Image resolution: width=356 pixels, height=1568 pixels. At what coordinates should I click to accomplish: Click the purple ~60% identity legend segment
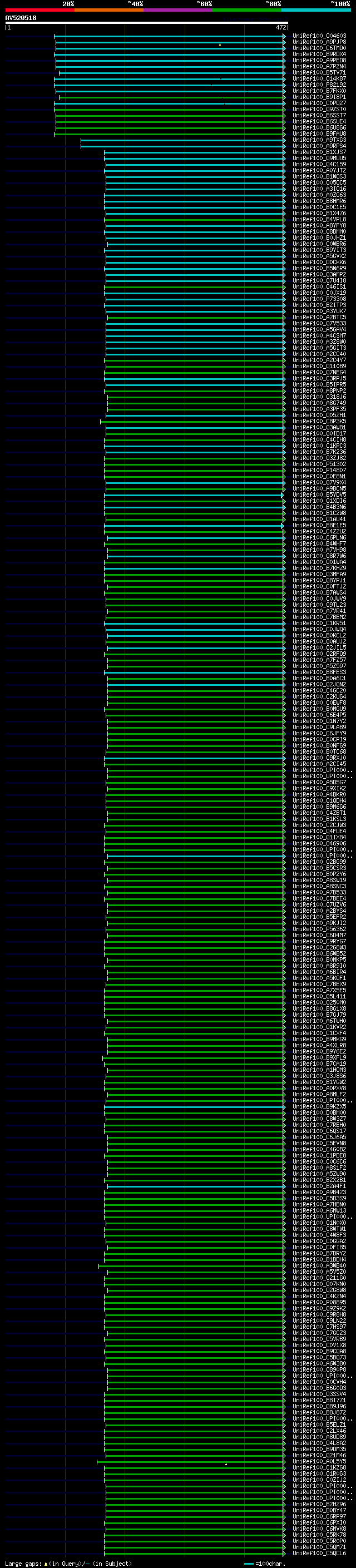pos(179,10)
